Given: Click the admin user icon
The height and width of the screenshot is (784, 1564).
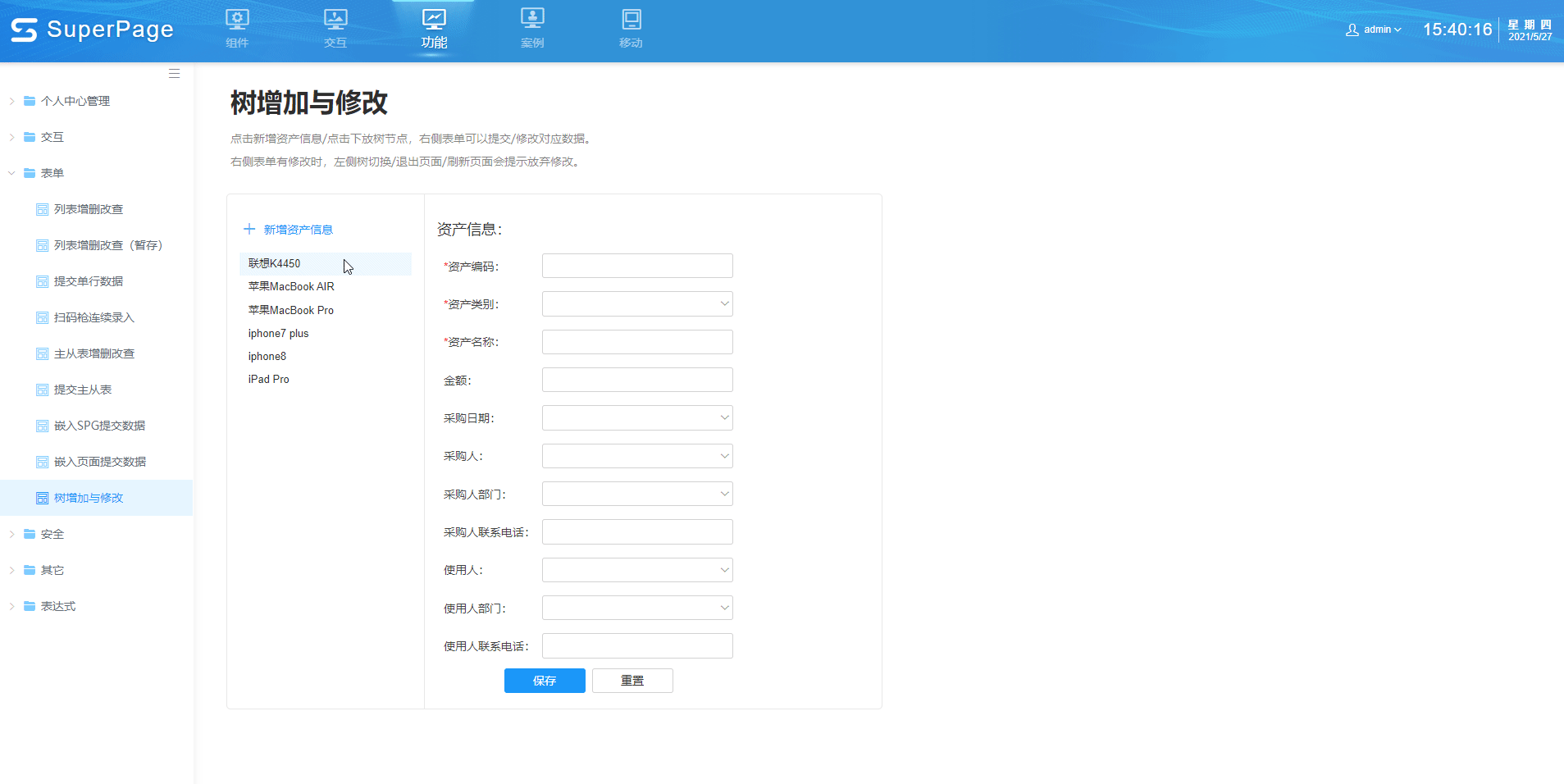Looking at the screenshot, I should [x=1352, y=30].
